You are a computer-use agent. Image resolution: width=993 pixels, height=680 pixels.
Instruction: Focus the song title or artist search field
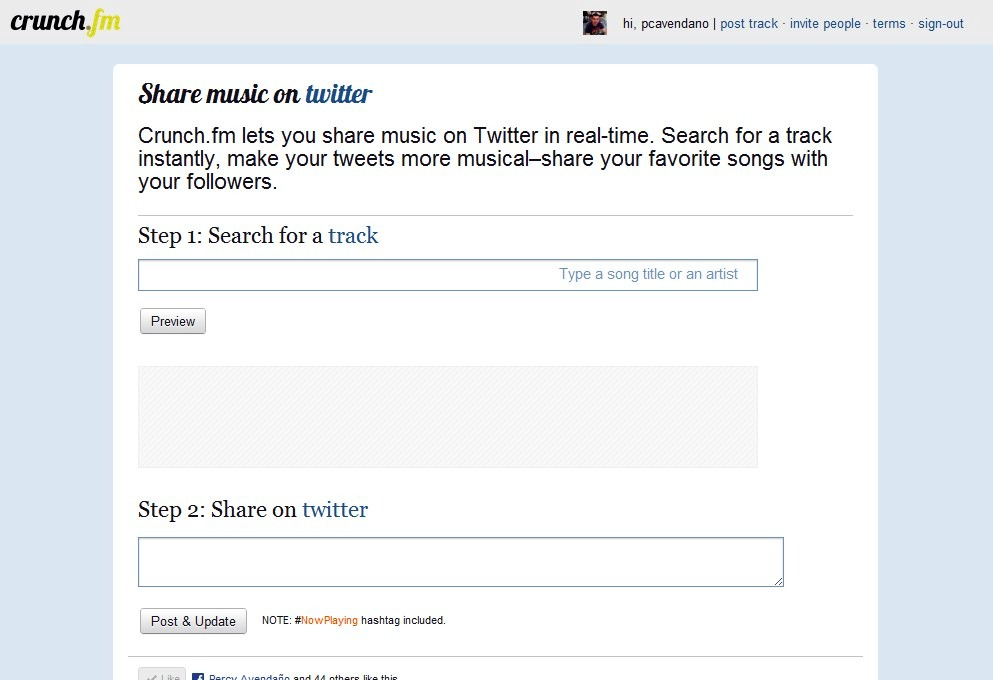click(447, 275)
